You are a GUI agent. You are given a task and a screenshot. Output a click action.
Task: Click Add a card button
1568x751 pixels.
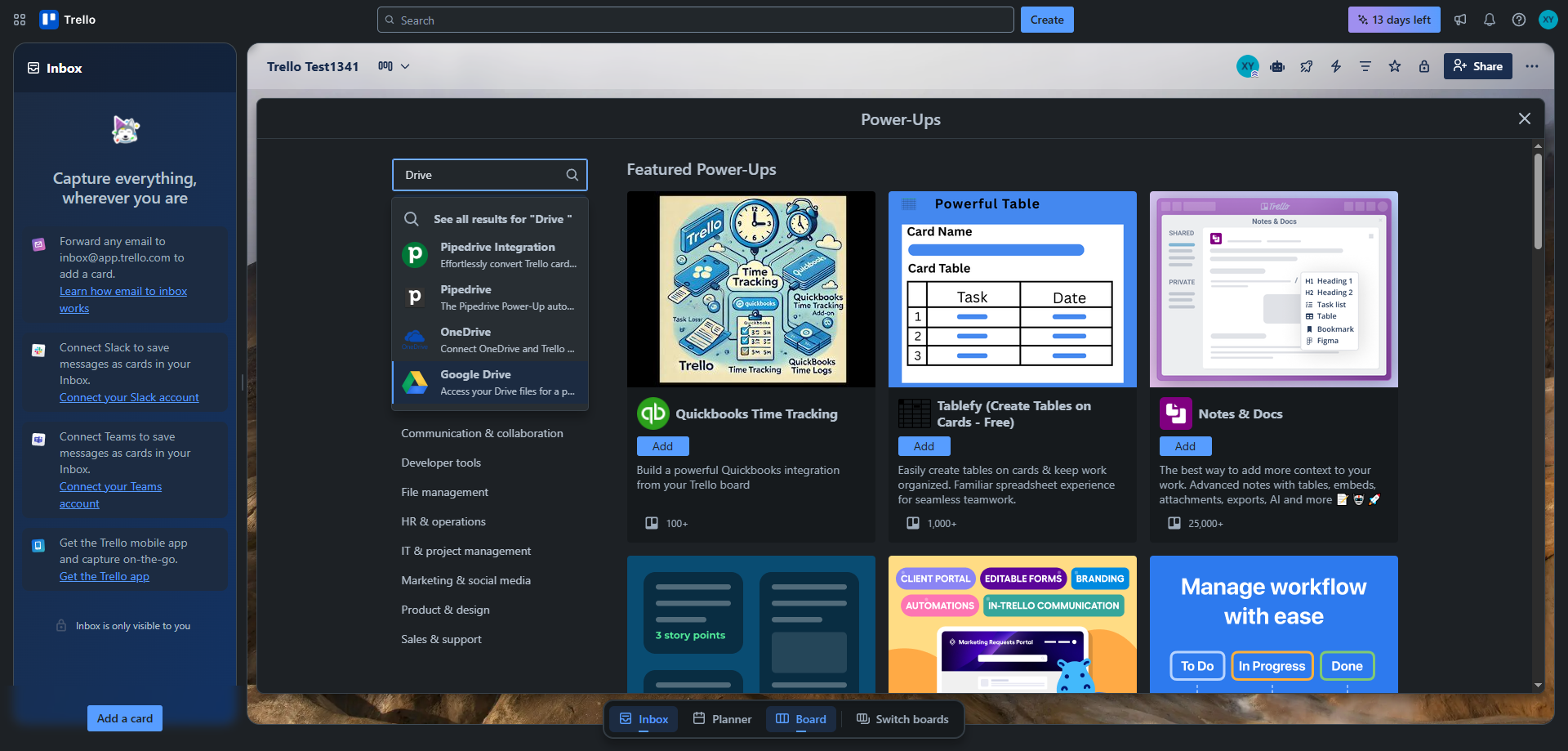(x=125, y=718)
